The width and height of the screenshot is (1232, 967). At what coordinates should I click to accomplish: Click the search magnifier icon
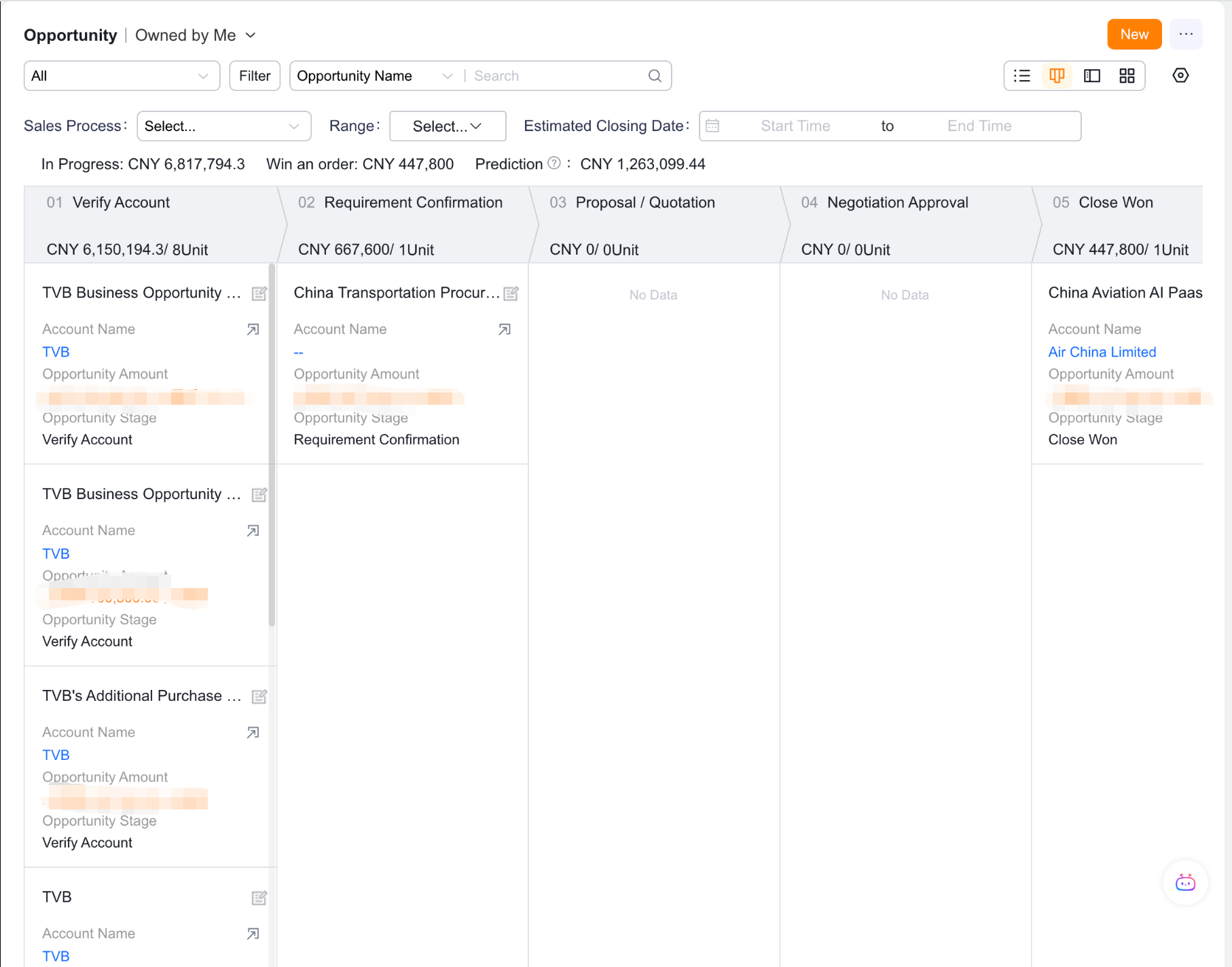click(x=655, y=76)
